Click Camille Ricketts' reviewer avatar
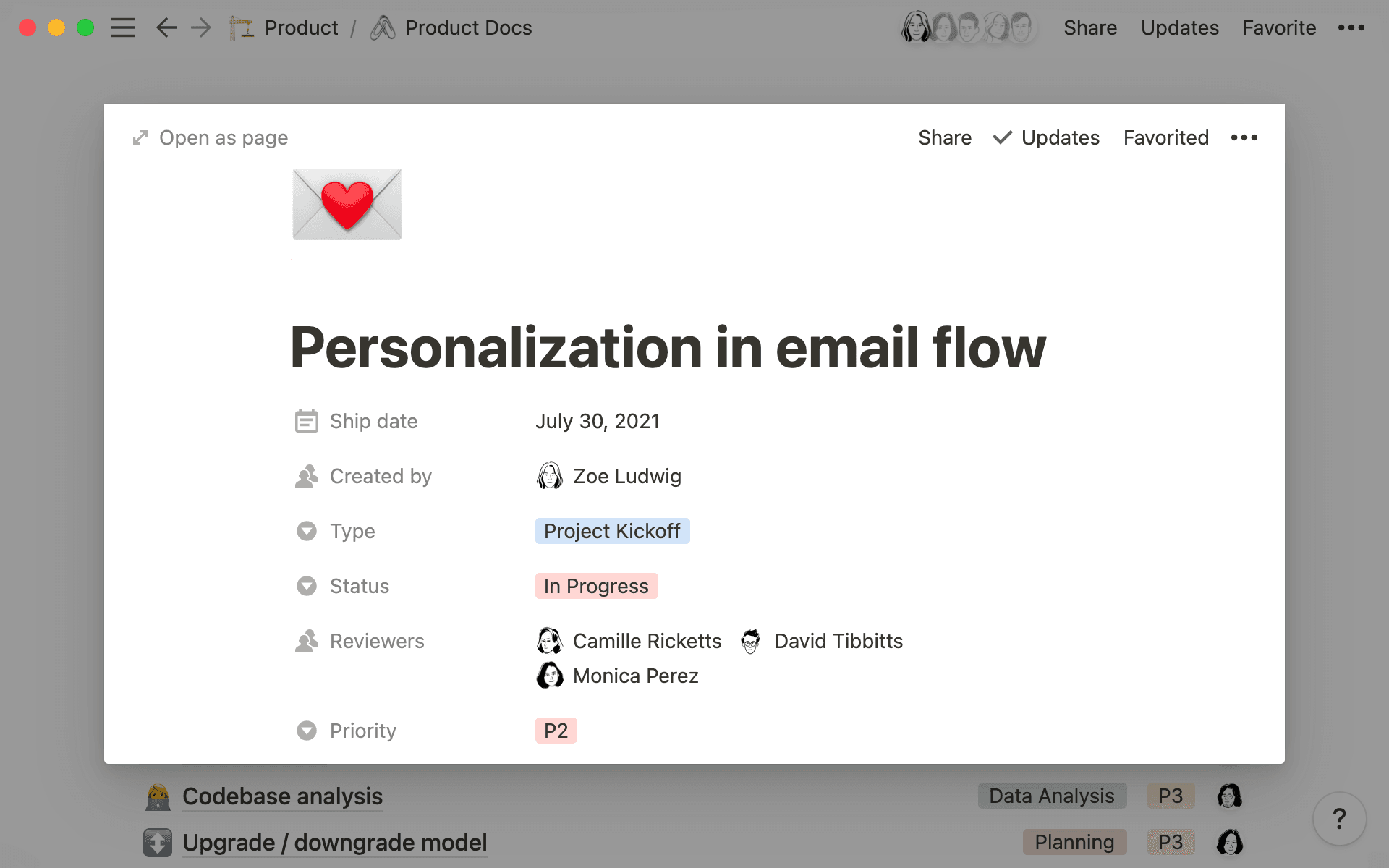1389x868 pixels. click(x=550, y=641)
